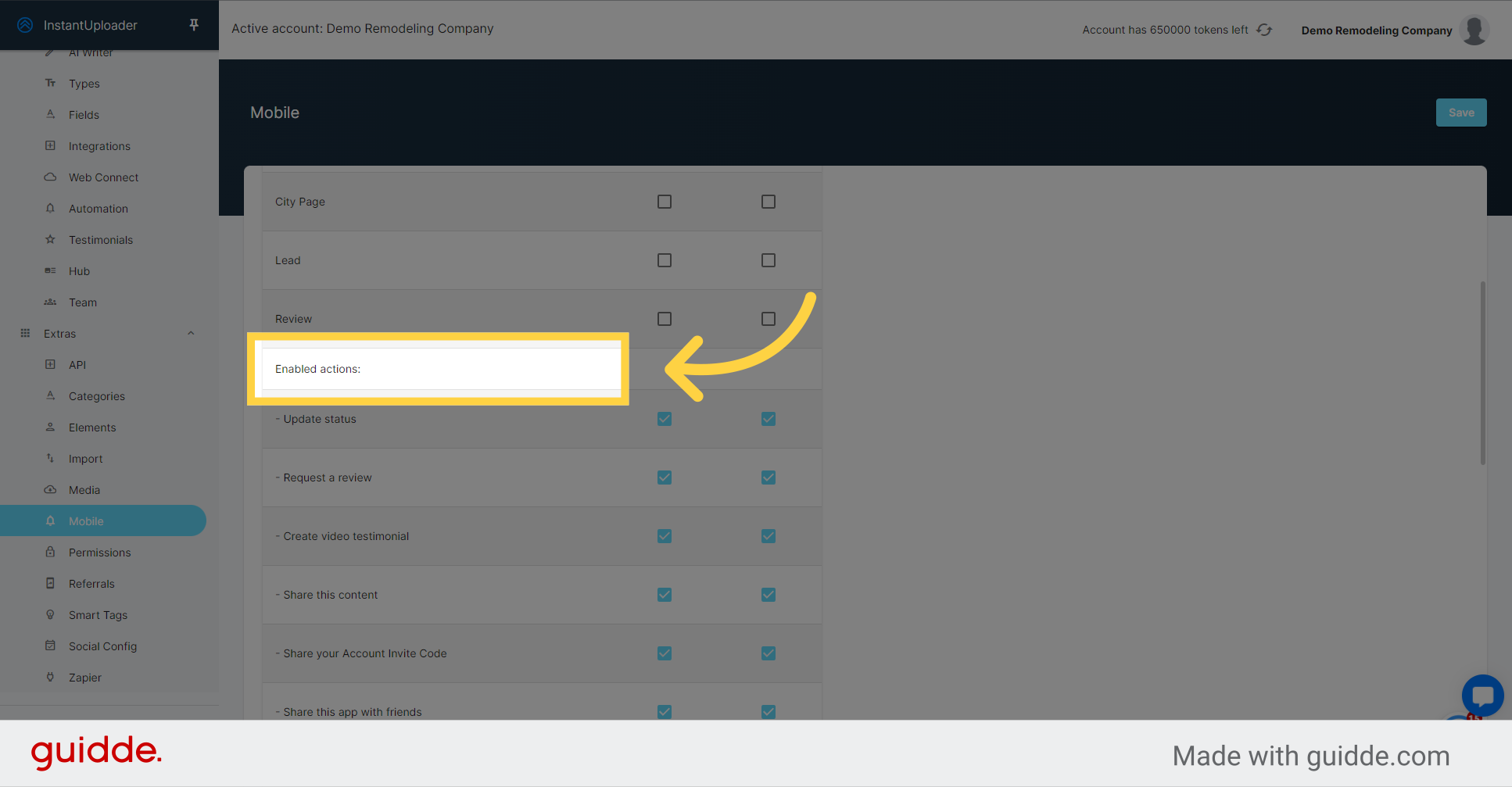
Task: Click the Web Connect cloud icon
Action: pos(50,177)
